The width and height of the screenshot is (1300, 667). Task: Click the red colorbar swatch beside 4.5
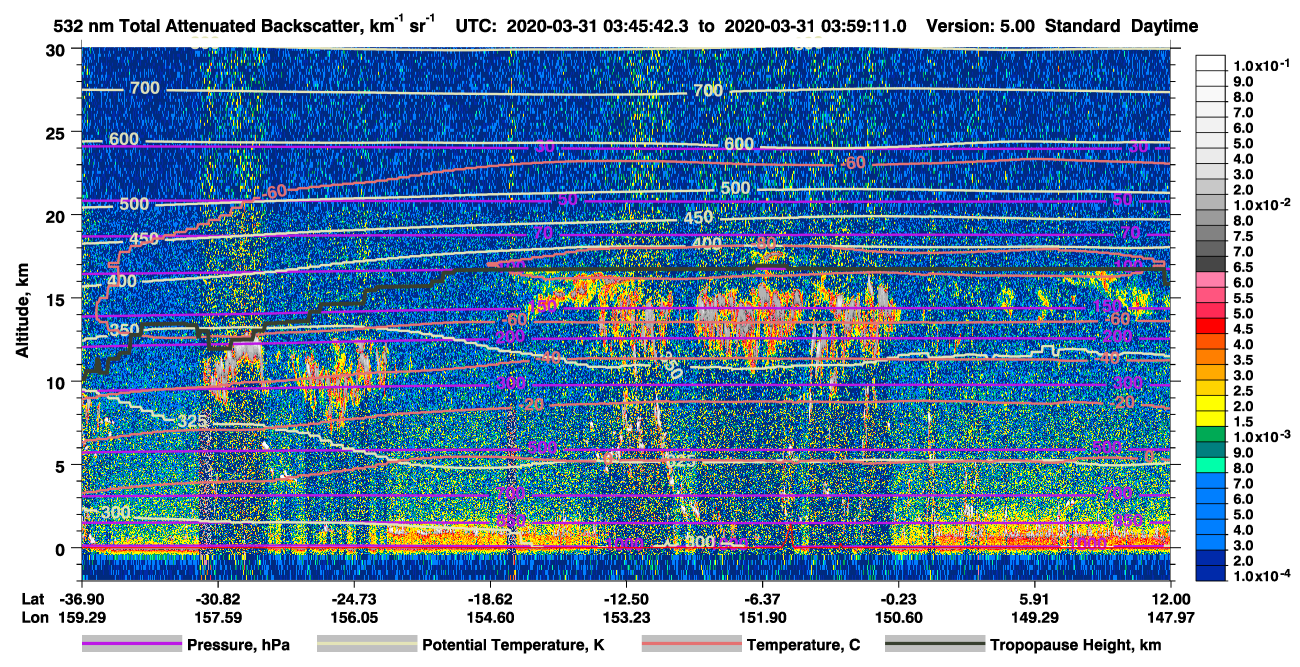1211,328
